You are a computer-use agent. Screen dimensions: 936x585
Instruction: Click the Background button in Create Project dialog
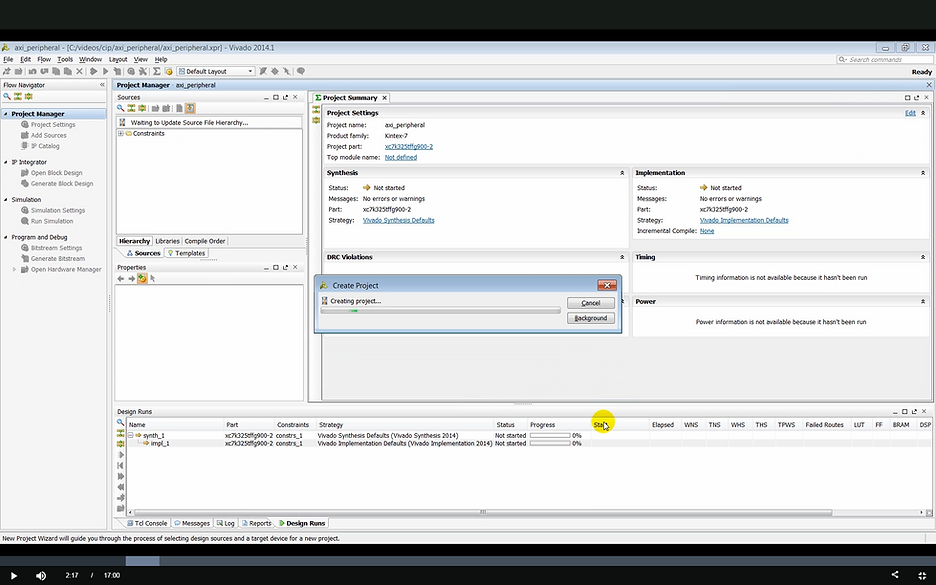pos(590,318)
